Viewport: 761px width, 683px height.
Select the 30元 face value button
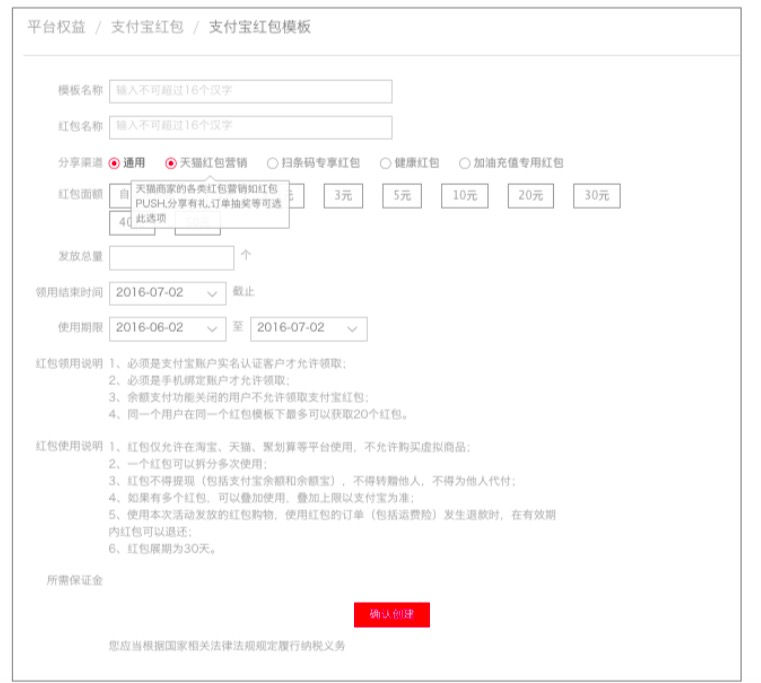click(596, 196)
